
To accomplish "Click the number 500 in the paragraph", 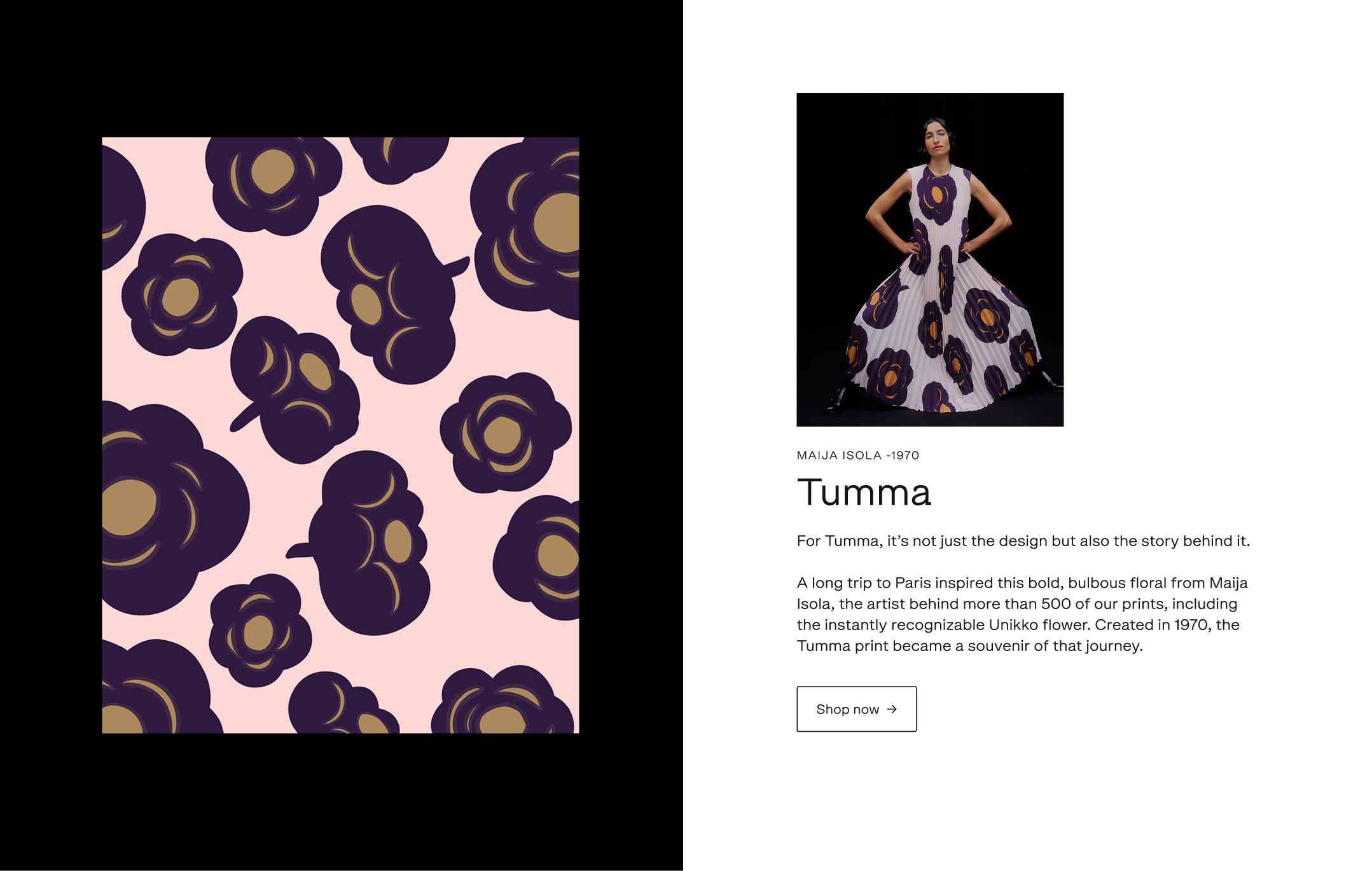I will (x=1055, y=604).
